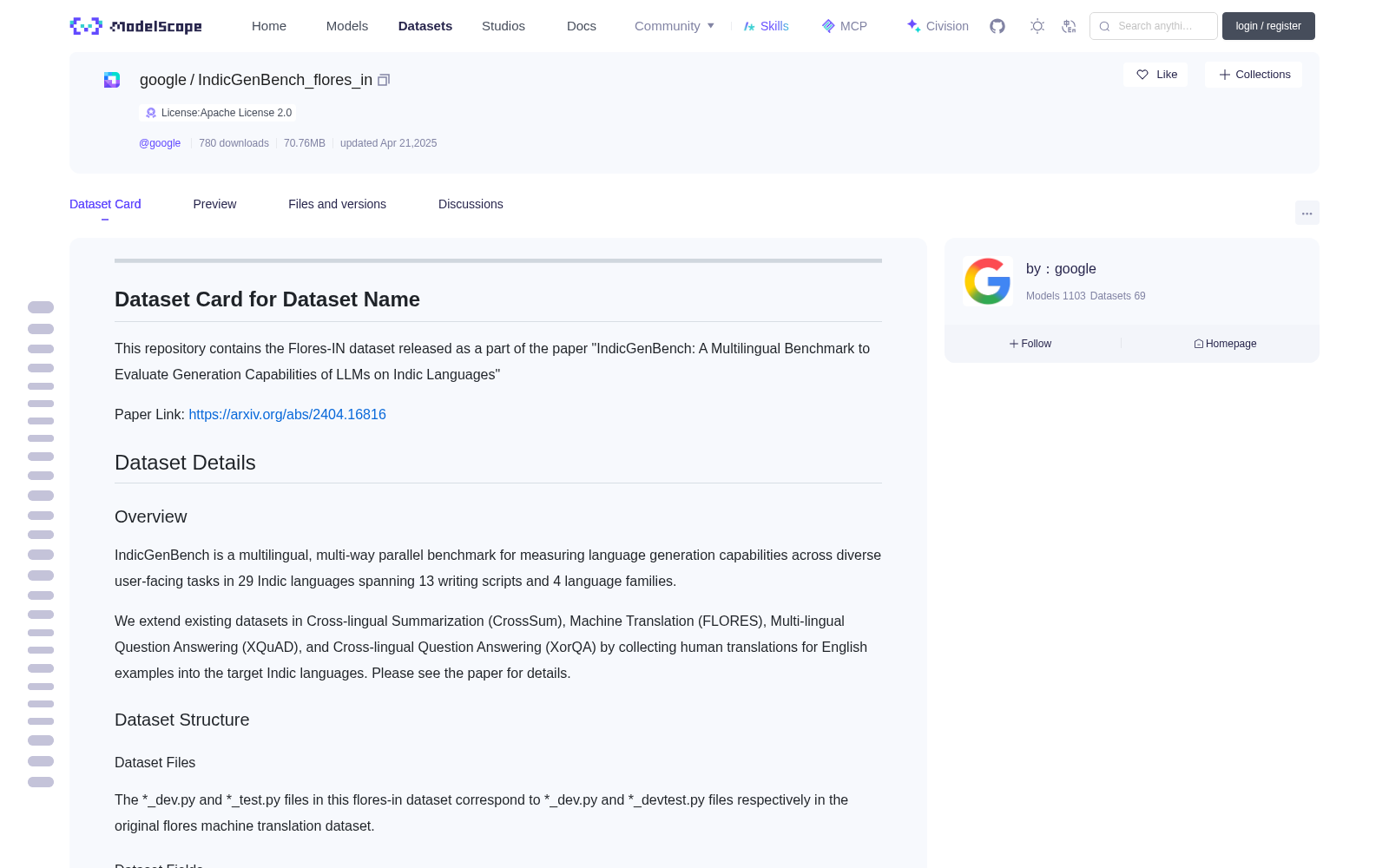Viewport: 1389px width, 868px height.
Task: Click the 'Overview' heading
Action: pyautogui.click(x=151, y=516)
